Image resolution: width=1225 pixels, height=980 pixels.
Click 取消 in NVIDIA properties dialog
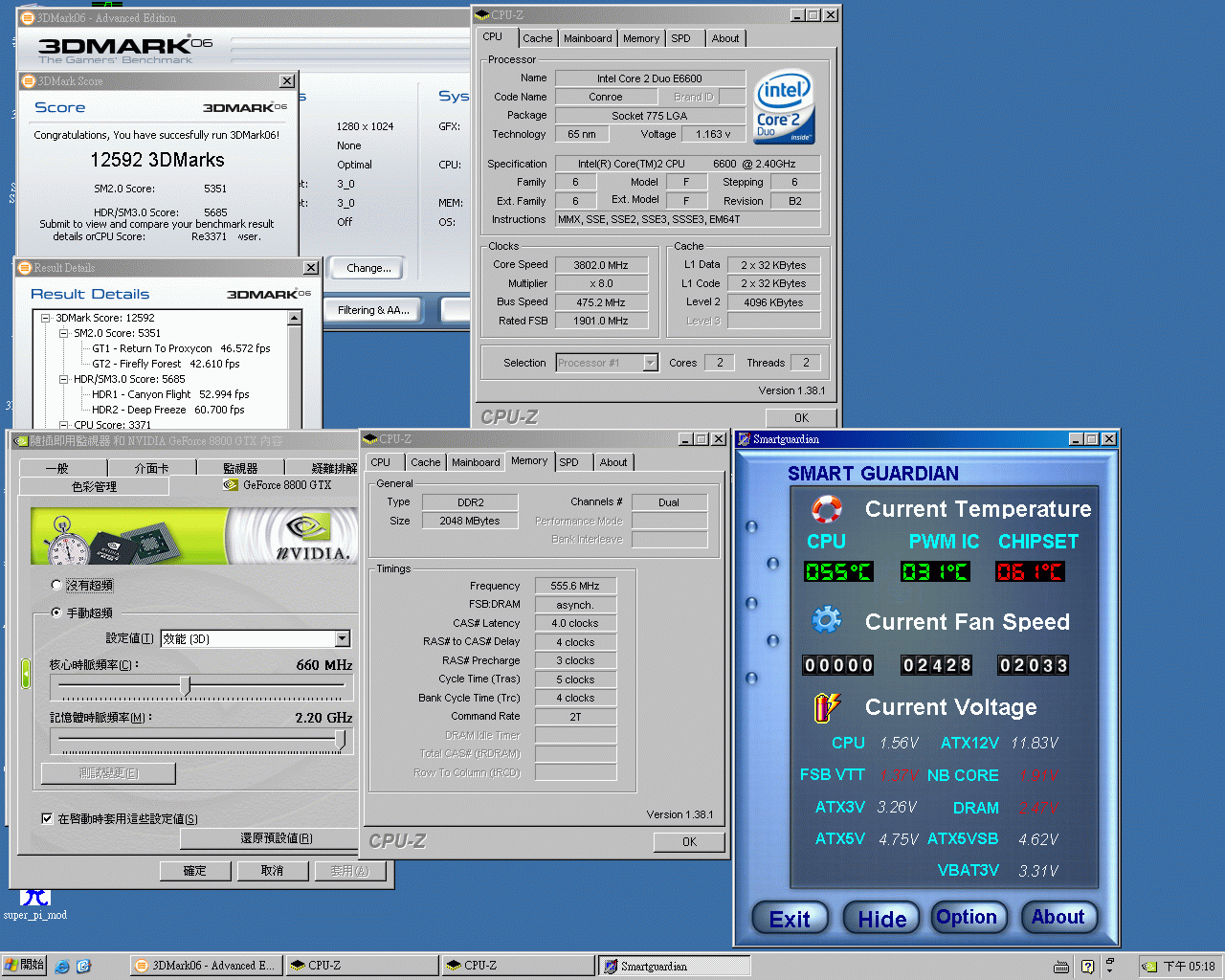click(272, 871)
